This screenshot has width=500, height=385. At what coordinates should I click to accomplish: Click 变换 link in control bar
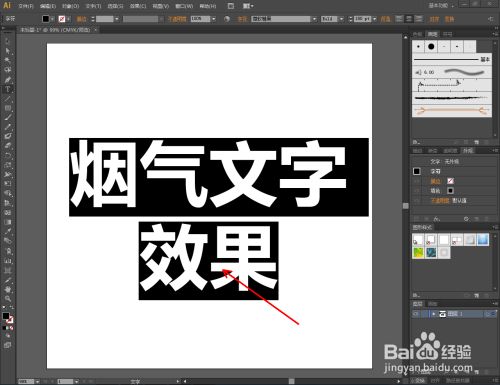450,19
